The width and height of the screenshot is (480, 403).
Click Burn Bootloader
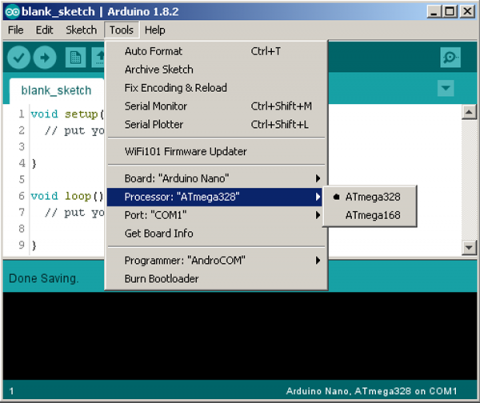(x=216, y=279)
